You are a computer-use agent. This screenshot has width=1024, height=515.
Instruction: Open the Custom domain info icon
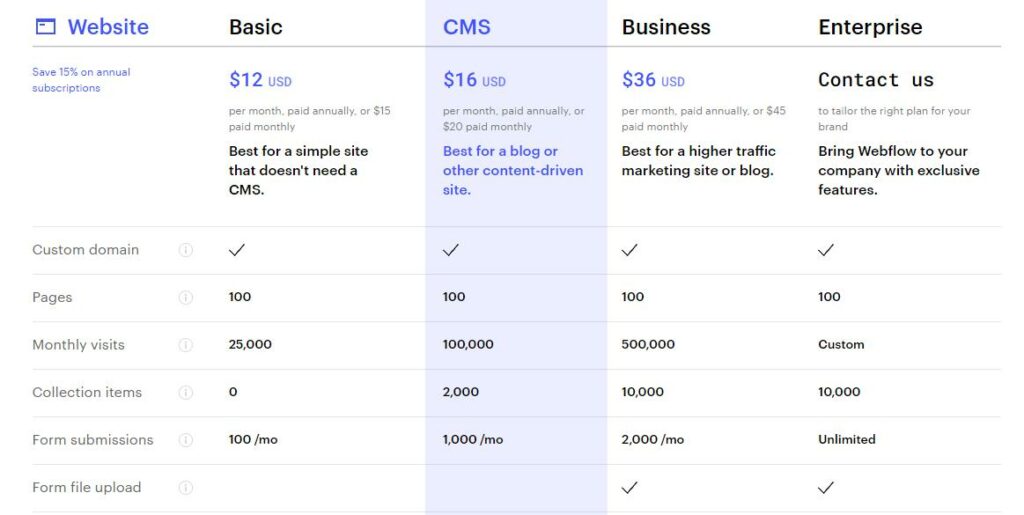186,250
